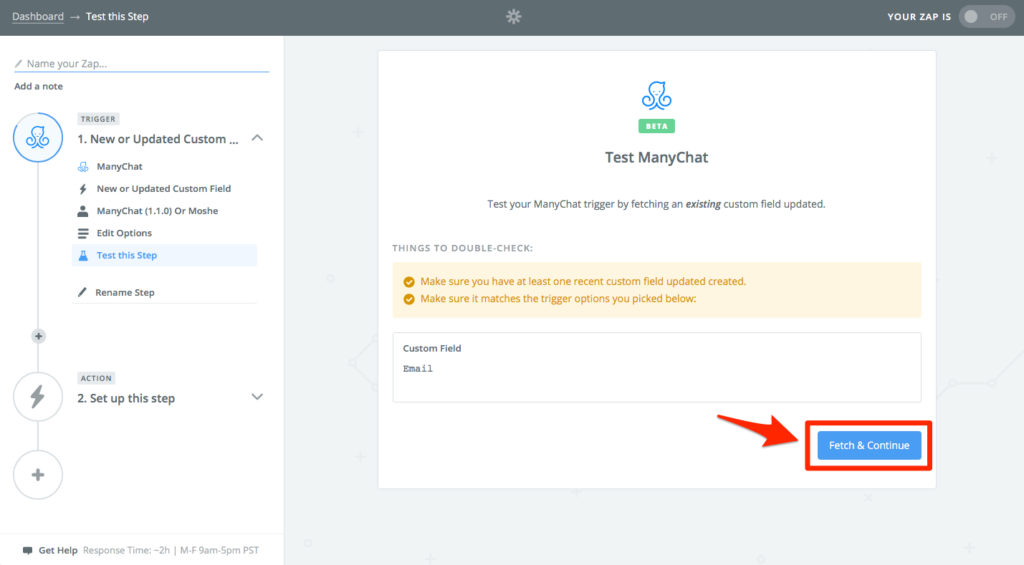Go back to Dashboard link
Viewport: 1024px width, 565px height.
pos(38,16)
